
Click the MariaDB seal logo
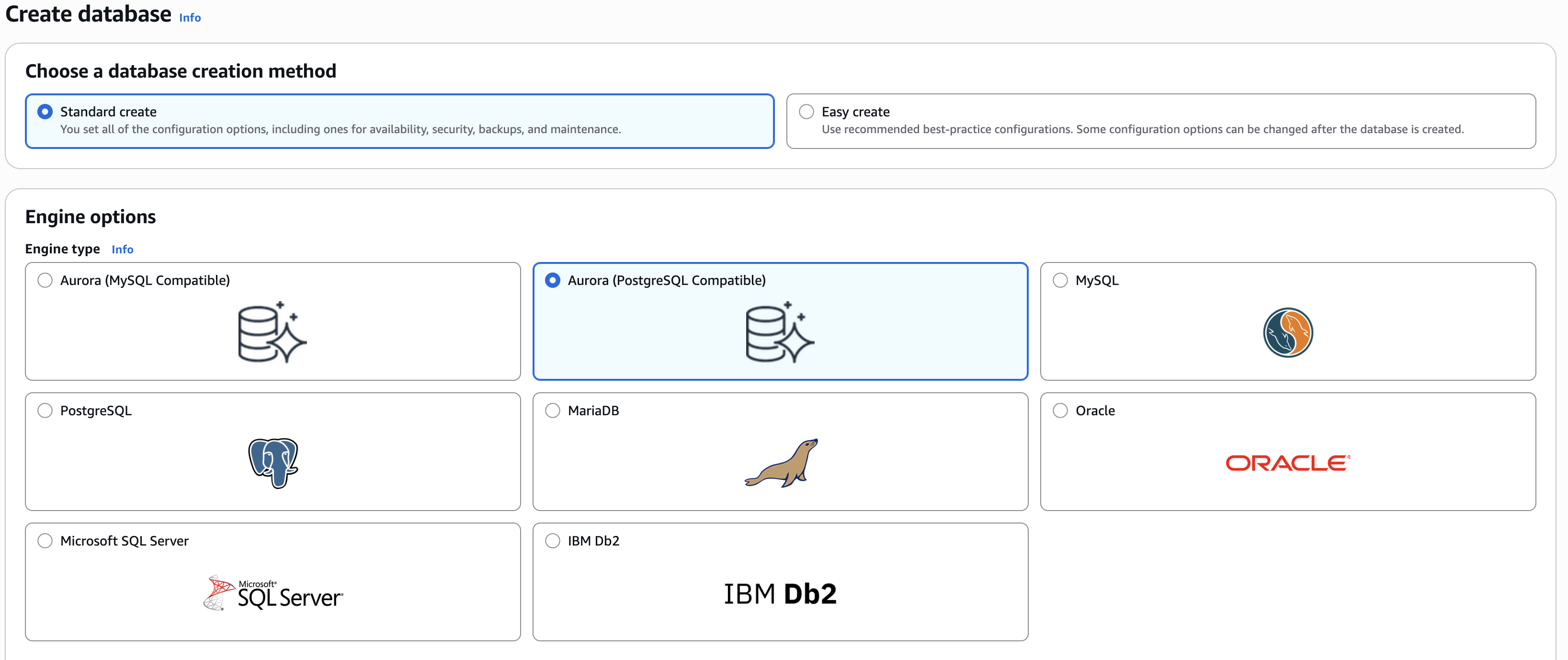coord(781,463)
